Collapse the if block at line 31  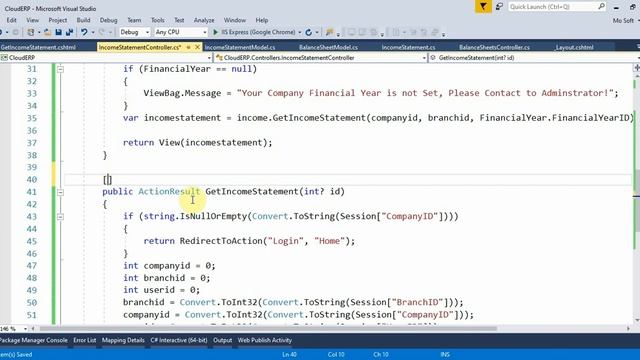tap(60, 69)
